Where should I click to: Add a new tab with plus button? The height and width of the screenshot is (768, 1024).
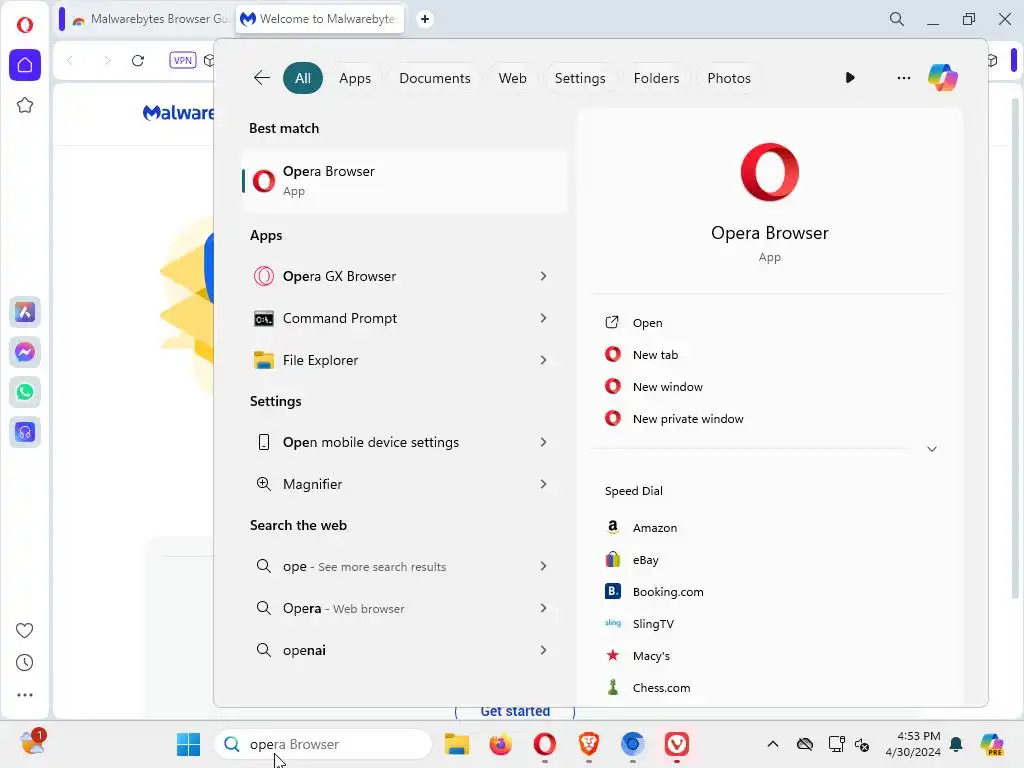tap(424, 19)
